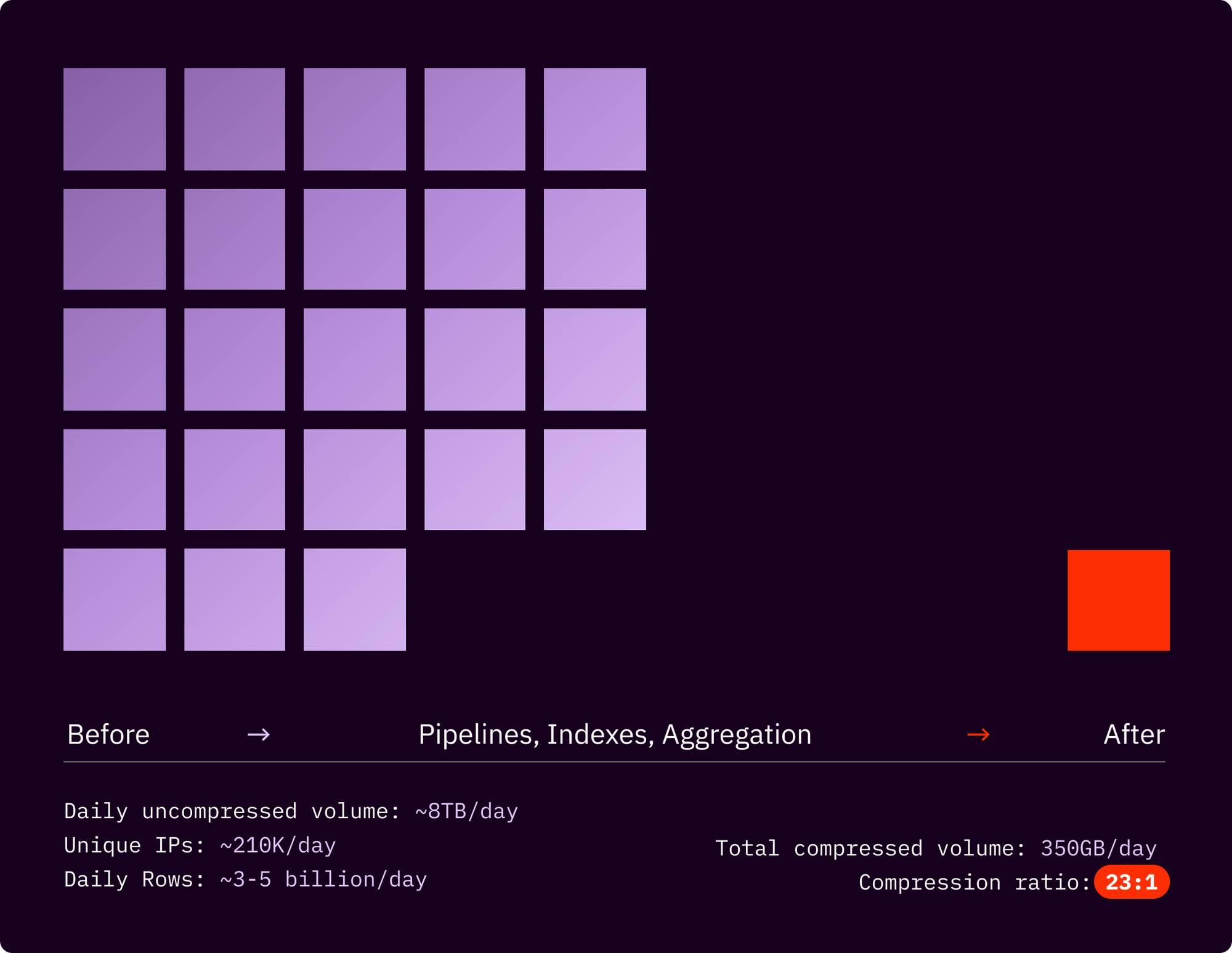This screenshot has height=953, width=1232.
Task: Click the white arrow after Before
Action: (x=258, y=734)
